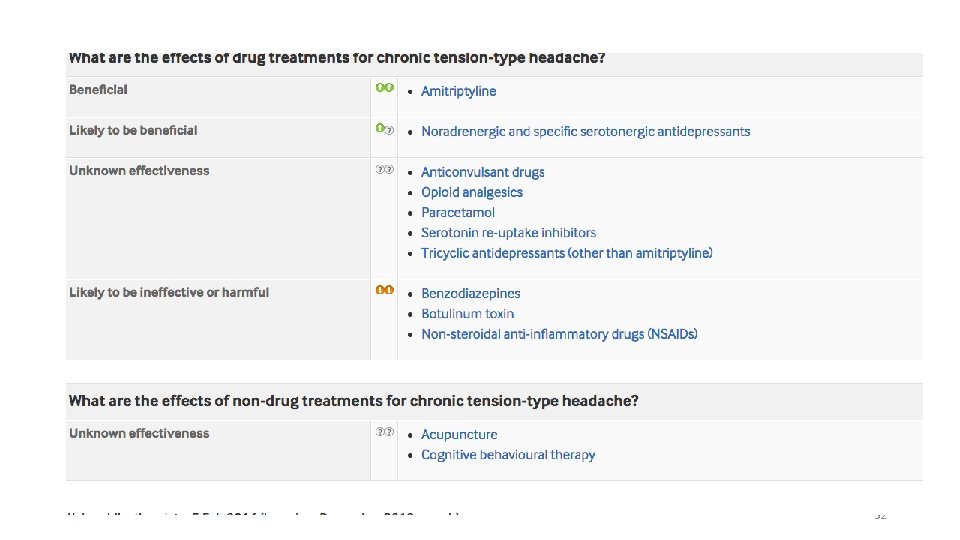
Task: Open Non-steroidal anti-inflammatory drugs (NSAIDs) link
Action: [558, 334]
